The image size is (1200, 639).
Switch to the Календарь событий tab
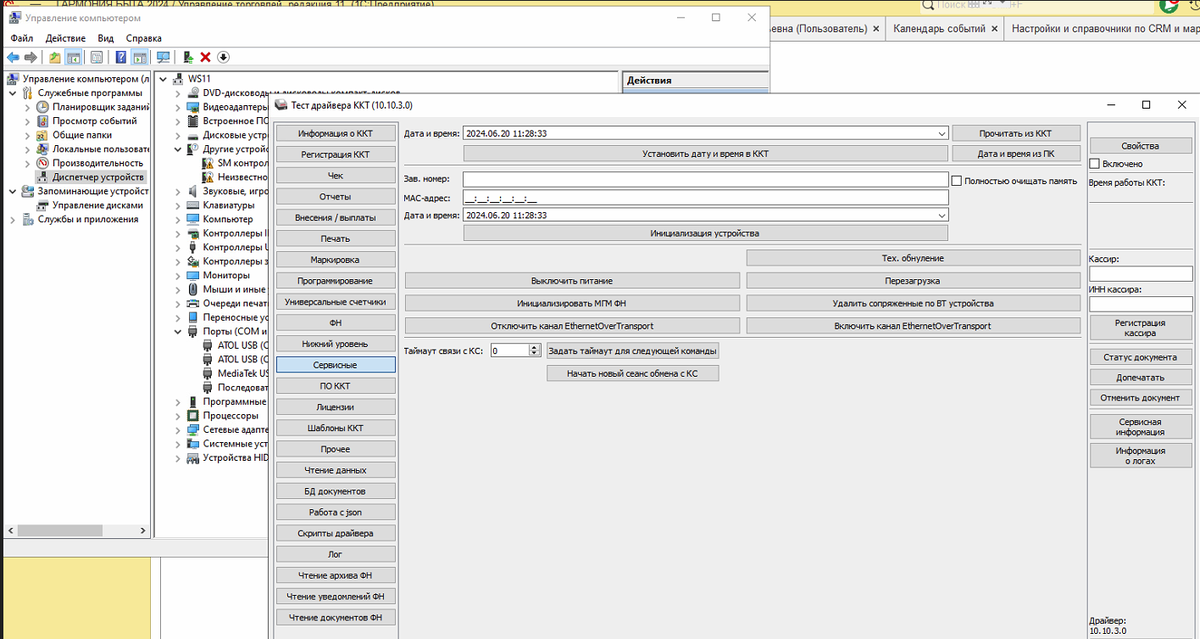[x=939, y=29]
